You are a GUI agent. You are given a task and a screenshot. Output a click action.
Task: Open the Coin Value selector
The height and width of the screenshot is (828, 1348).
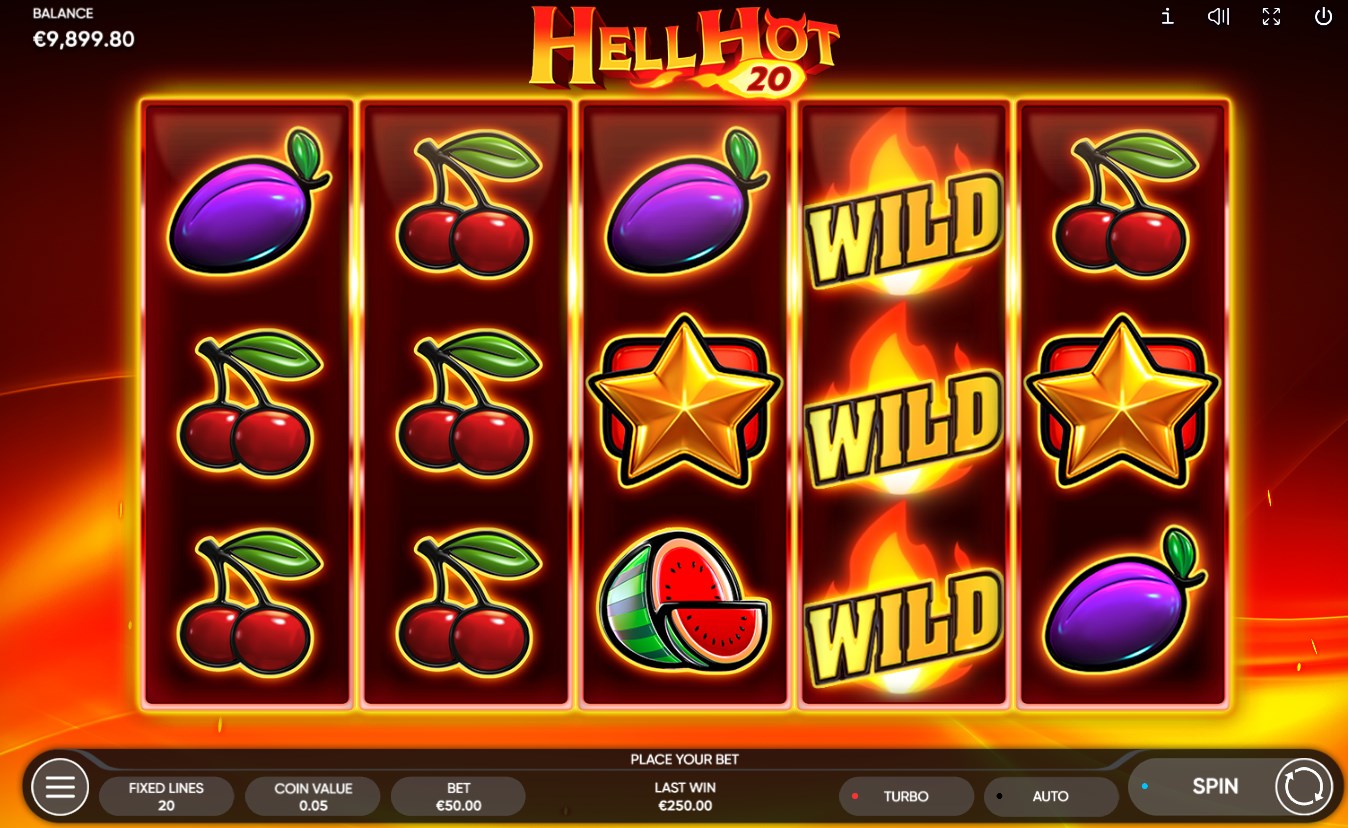(313, 796)
